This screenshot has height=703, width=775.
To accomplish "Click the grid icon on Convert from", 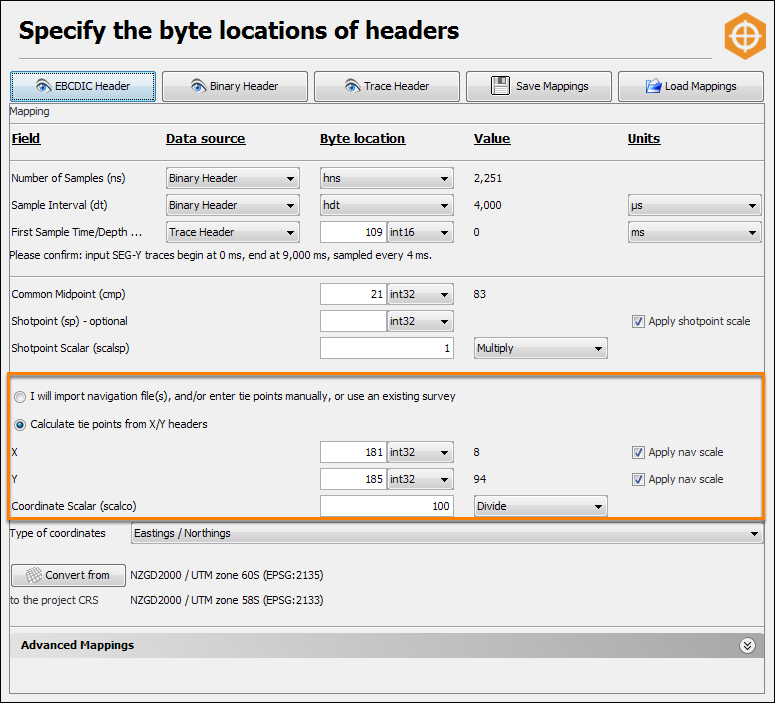I will tap(34, 575).
